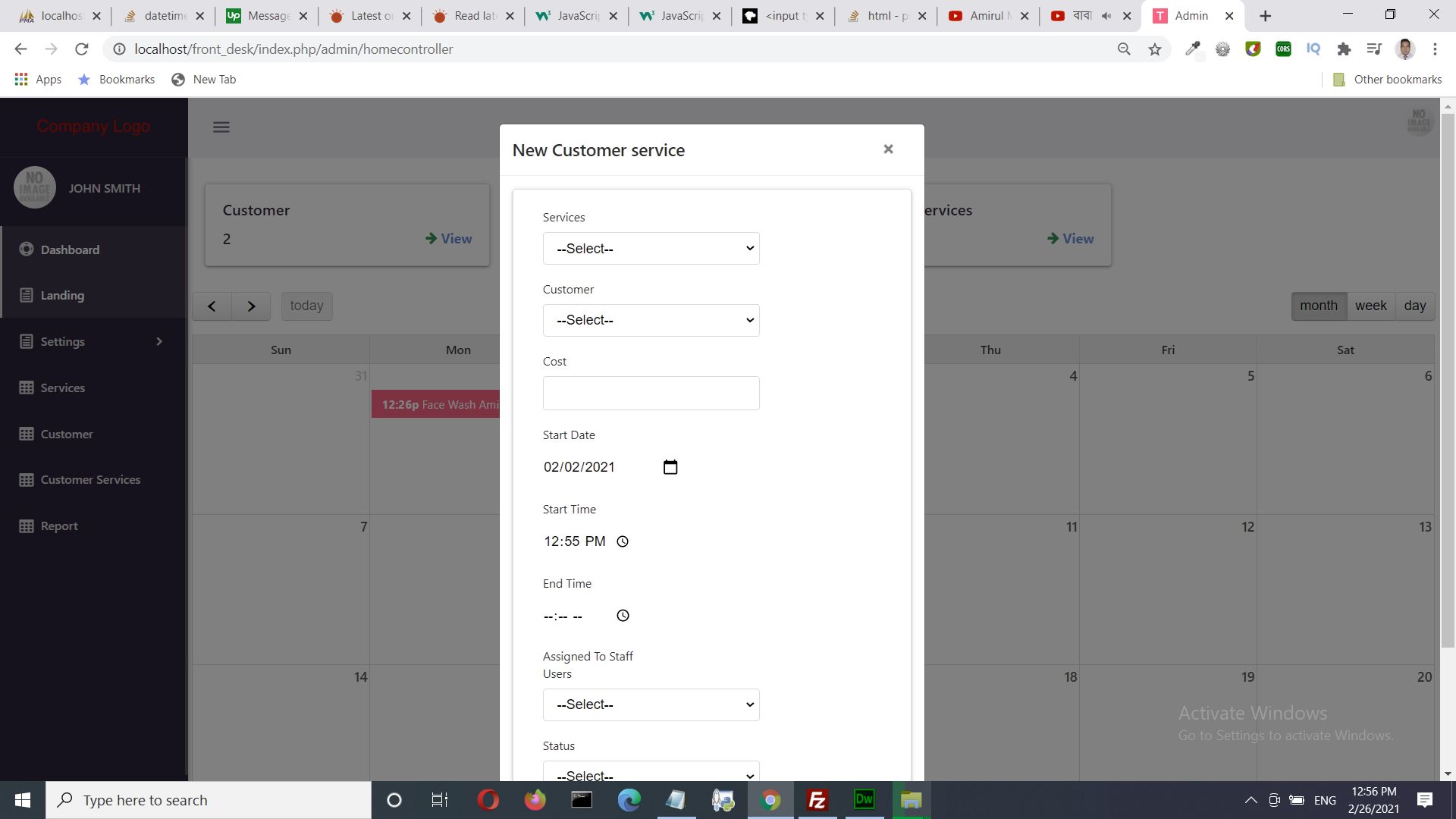Screen dimensions: 1456x819
Task: Click the Start Time clock icon
Action: pos(623,541)
